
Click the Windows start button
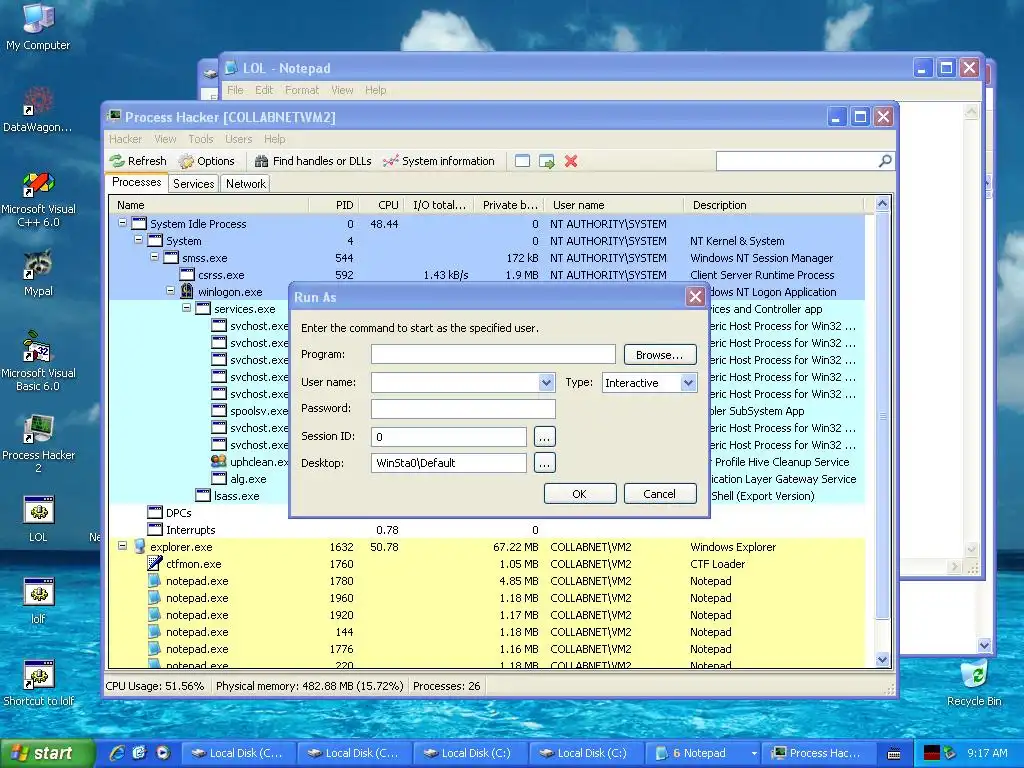[46, 753]
